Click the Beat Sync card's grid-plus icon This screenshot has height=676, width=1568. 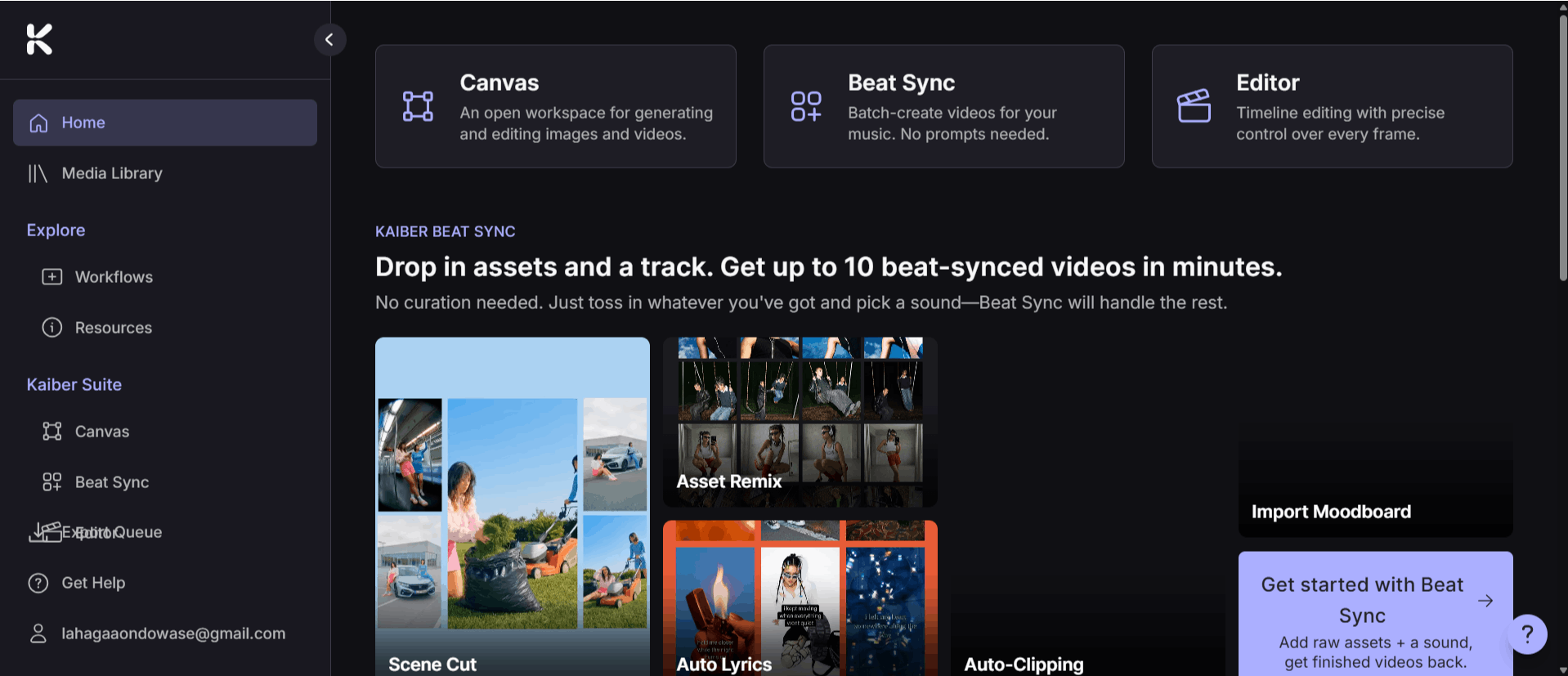pyautogui.click(x=806, y=106)
